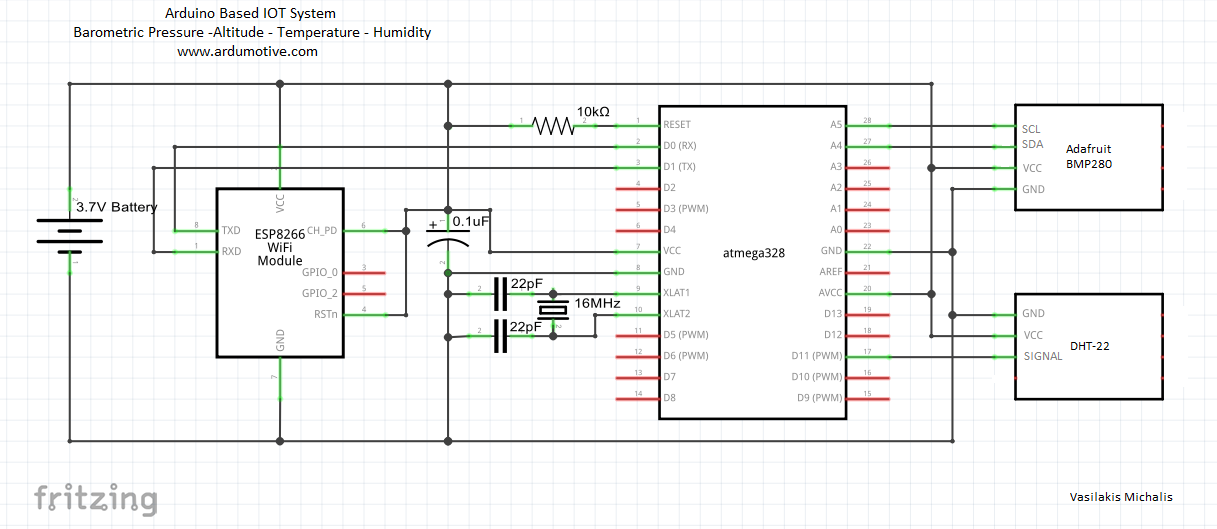
Task: Click the www.ardumotive.com title text
Action: [x=248, y=51]
